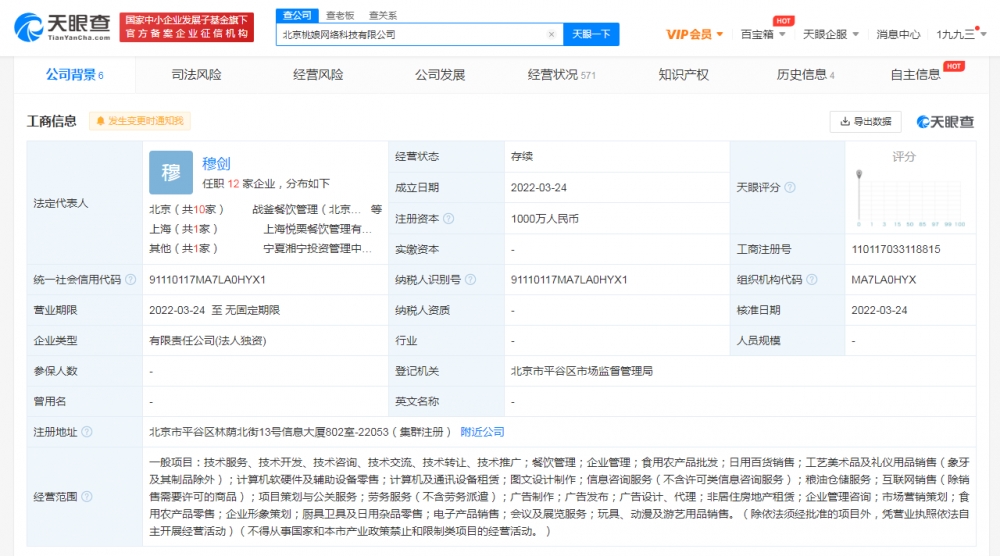Click the download icon in export data
The image size is (1000, 556).
coord(845,121)
